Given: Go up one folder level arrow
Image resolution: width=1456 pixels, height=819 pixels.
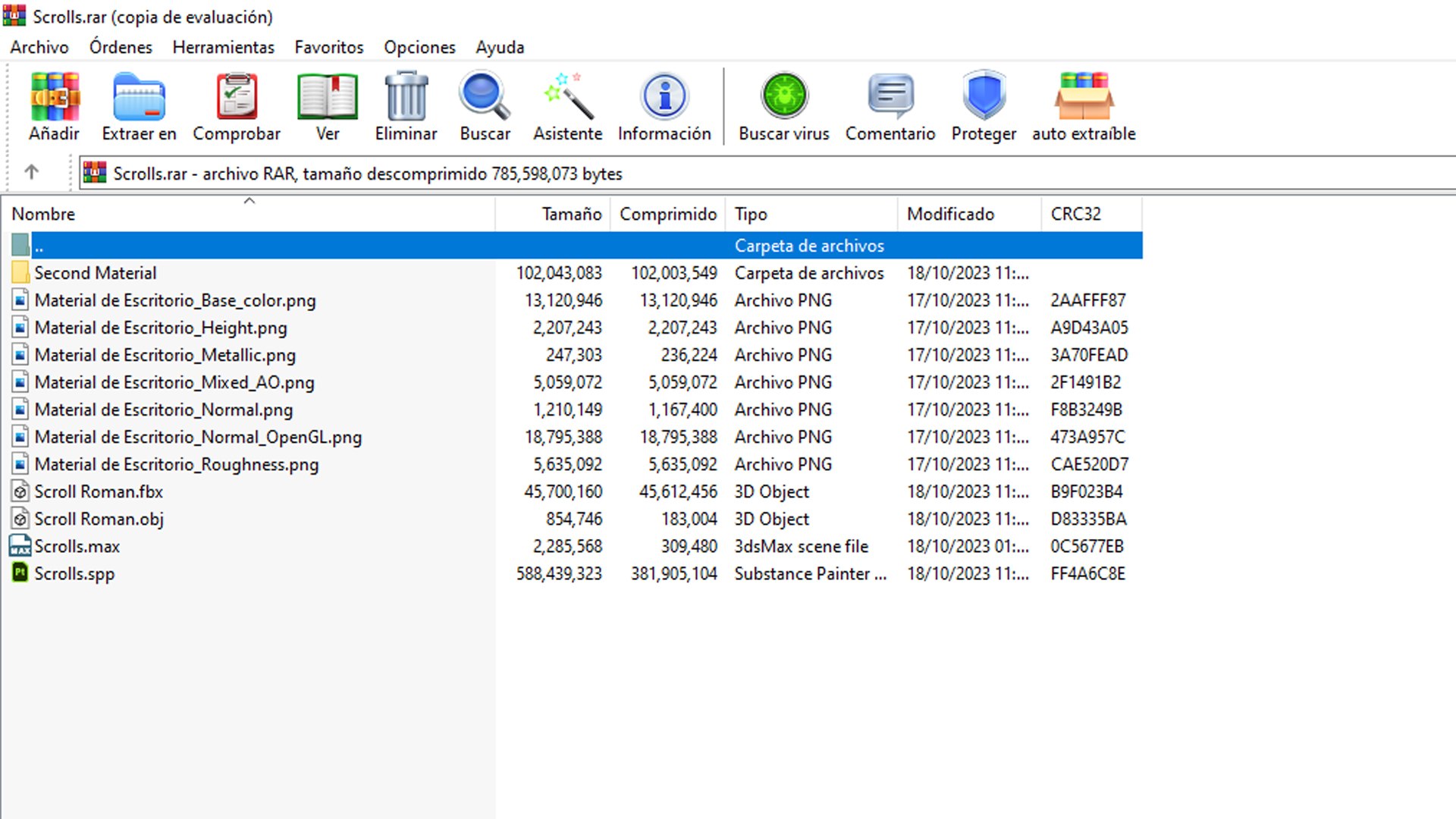Looking at the screenshot, I should click(31, 172).
